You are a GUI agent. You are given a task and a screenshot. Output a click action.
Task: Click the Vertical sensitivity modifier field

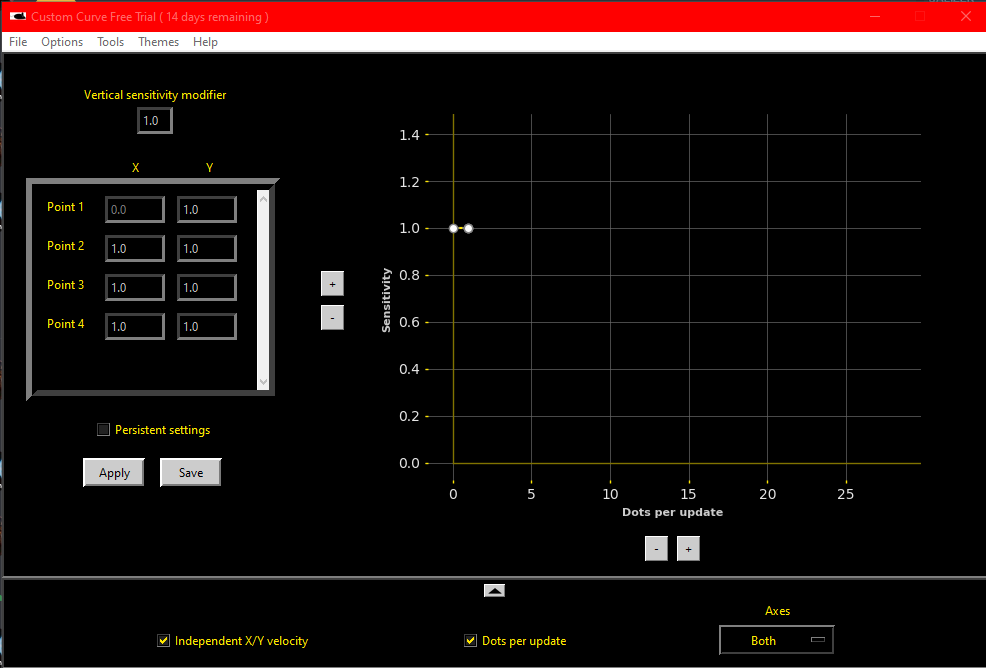[x=155, y=120]
